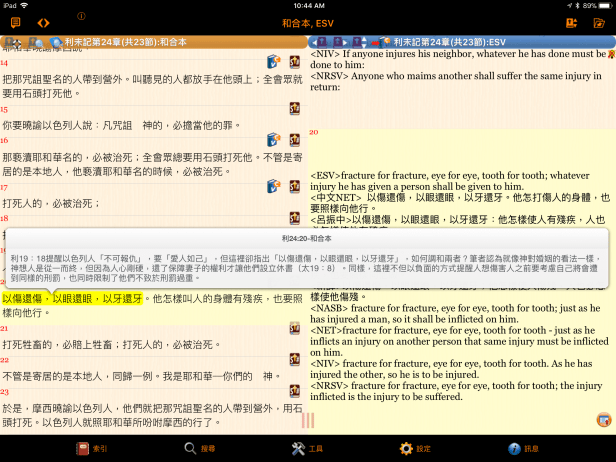Open the blue commentary icon beside verse 16
This screenshot has height=462, width=616.
click(x=272, y=139)
